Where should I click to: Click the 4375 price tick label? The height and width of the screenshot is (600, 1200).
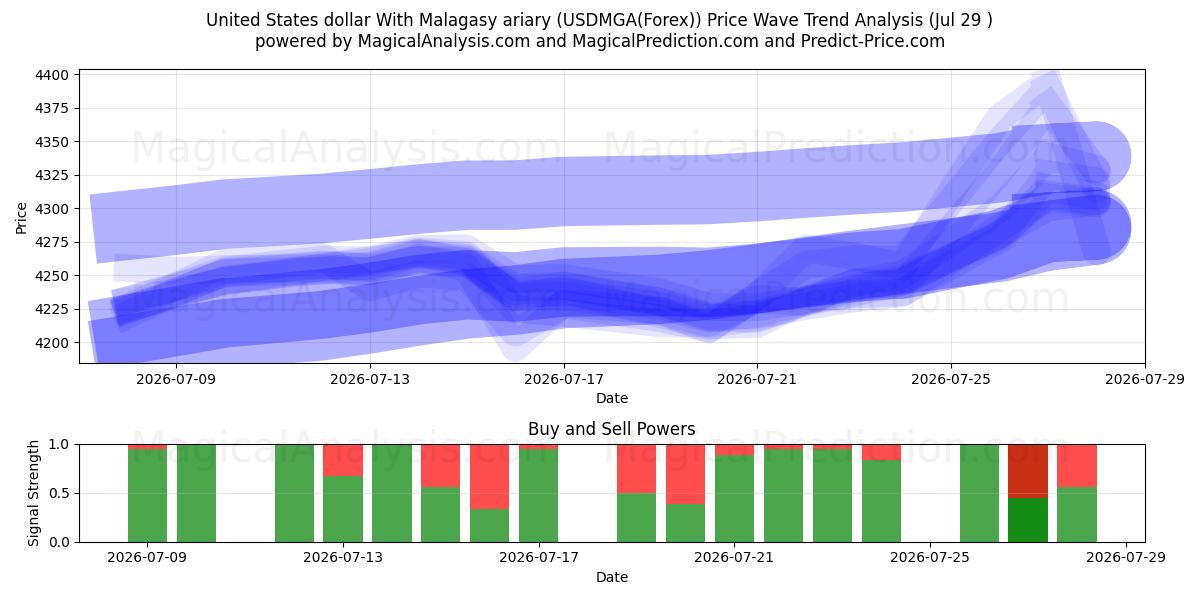pyautogui.click(x=52, y=108)
